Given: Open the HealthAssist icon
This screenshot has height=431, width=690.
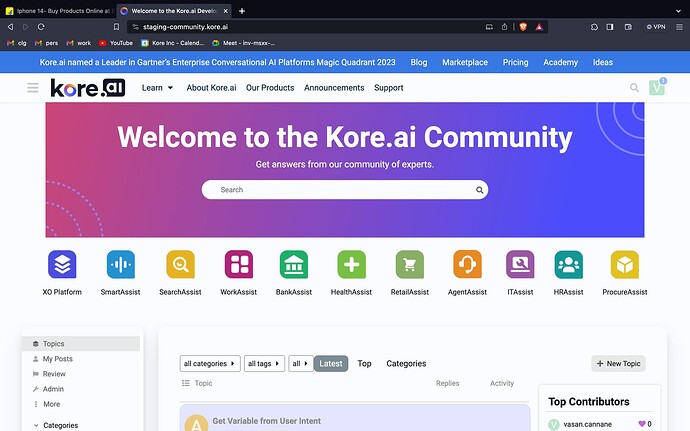Looking at the screenshot, I should [351, 264].
